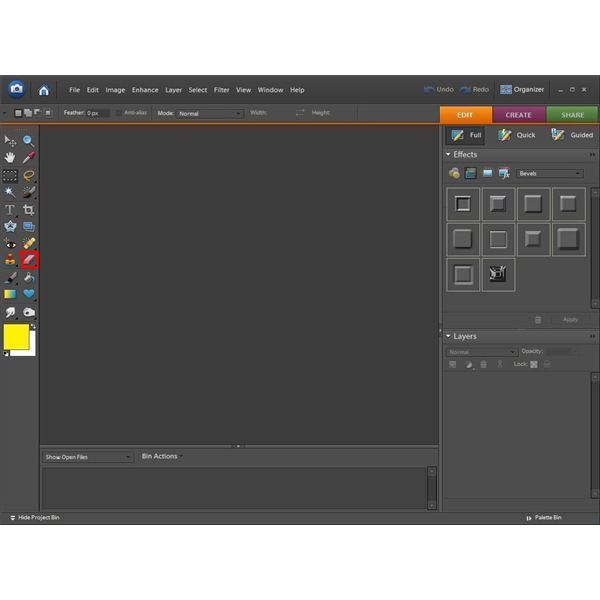600x600 pixels.
Task: Toggle the Anti-alias checkbox
Action: (119, 113)
